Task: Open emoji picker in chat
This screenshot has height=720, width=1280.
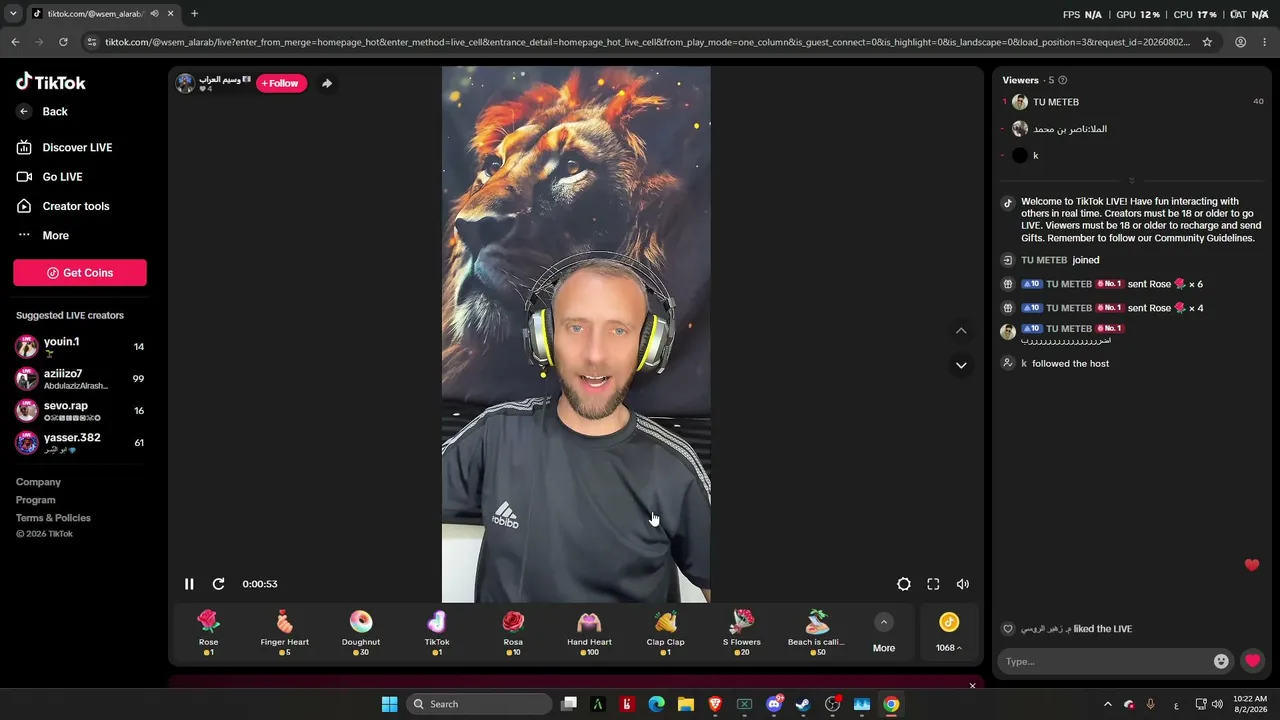Action: click(x=1221, y=661)
